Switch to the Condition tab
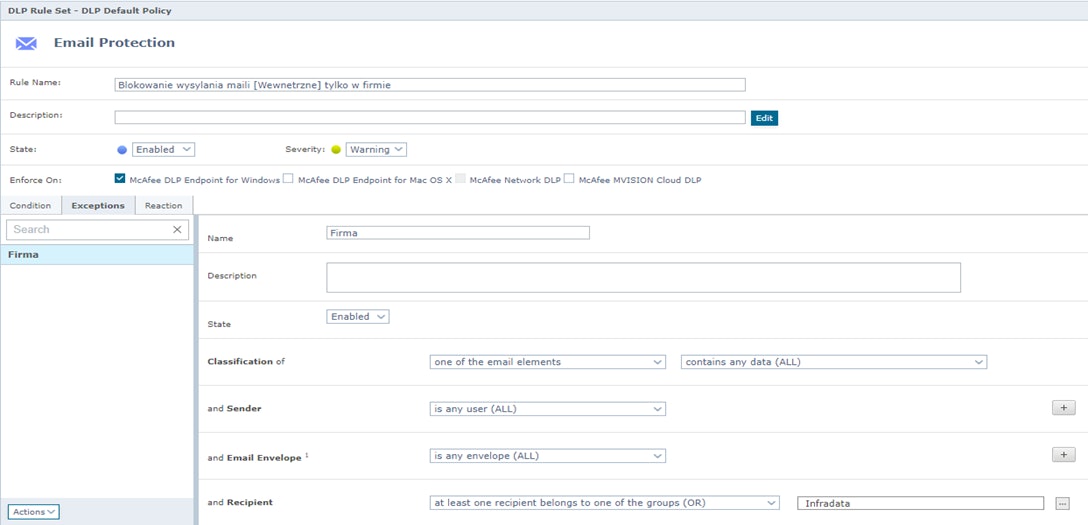1088x525 pixels. click(30, 206)
